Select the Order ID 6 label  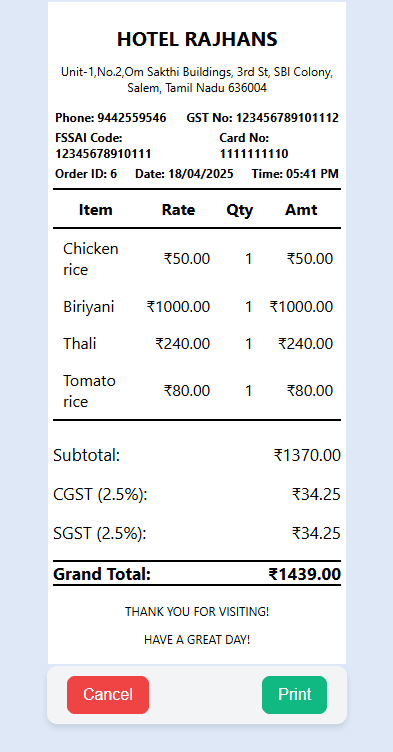pyautogui.click(x=86, y=174)
